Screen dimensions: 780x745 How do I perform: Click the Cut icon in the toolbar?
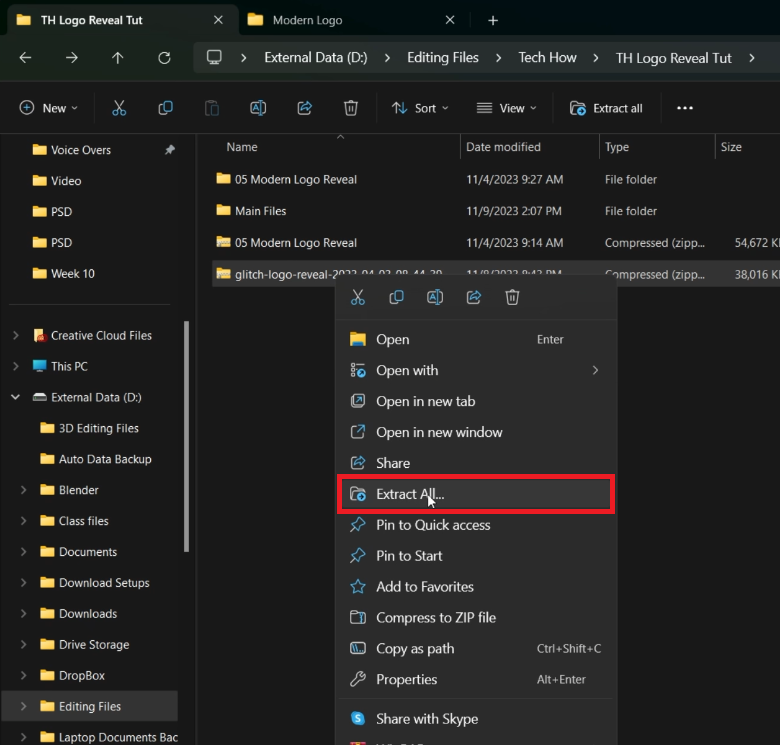pos(119,108)
